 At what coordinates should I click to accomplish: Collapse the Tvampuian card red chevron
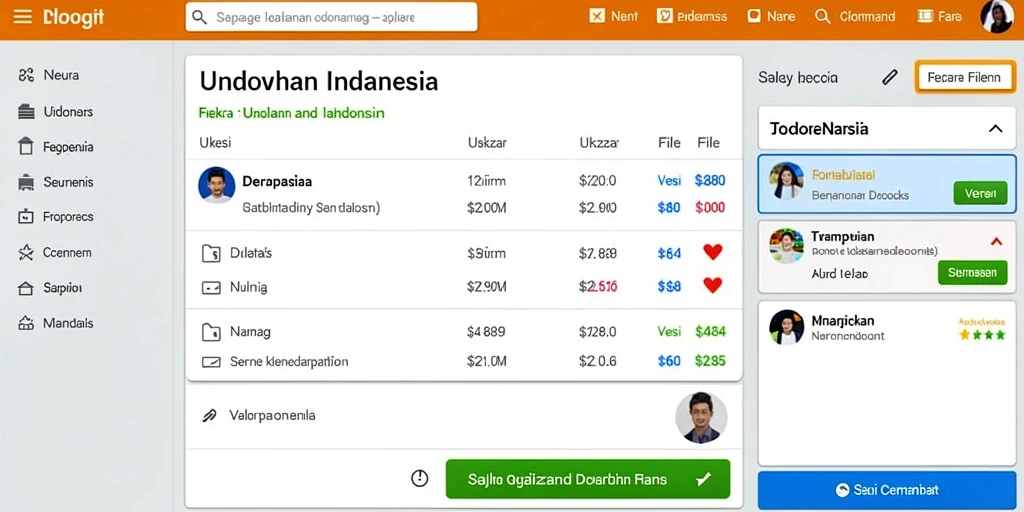996,242
